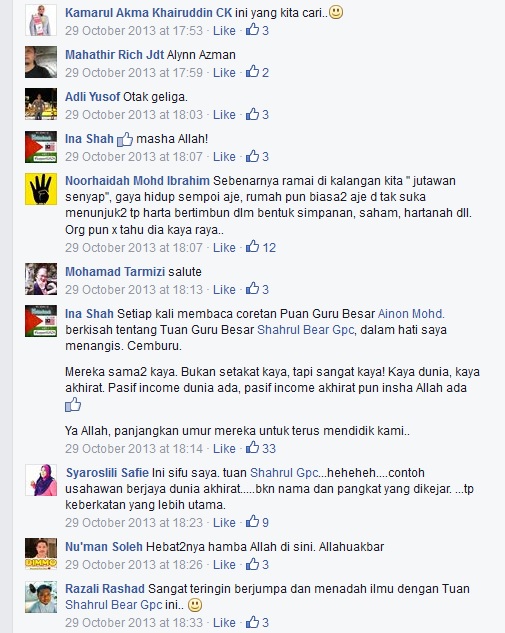
Task: Open Syaroslili Safie's profile picture
Action: point(41,480)
